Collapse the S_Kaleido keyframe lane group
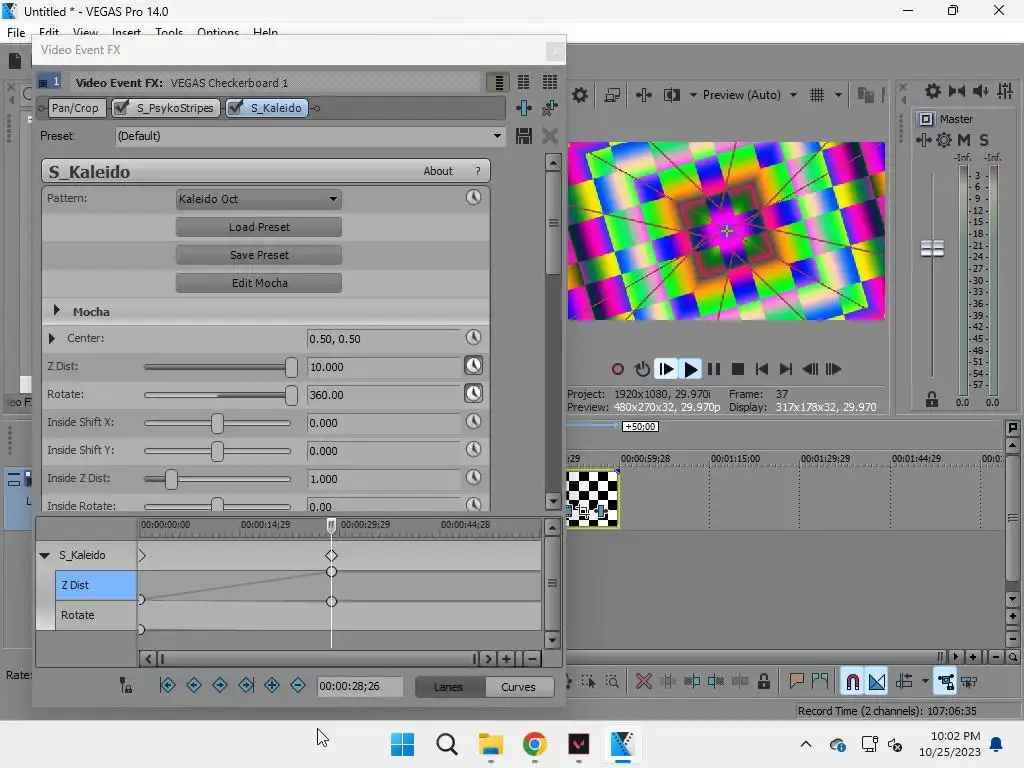This screenshot has height=768, width=1024. pyautogui.click(x=44, y=555)
